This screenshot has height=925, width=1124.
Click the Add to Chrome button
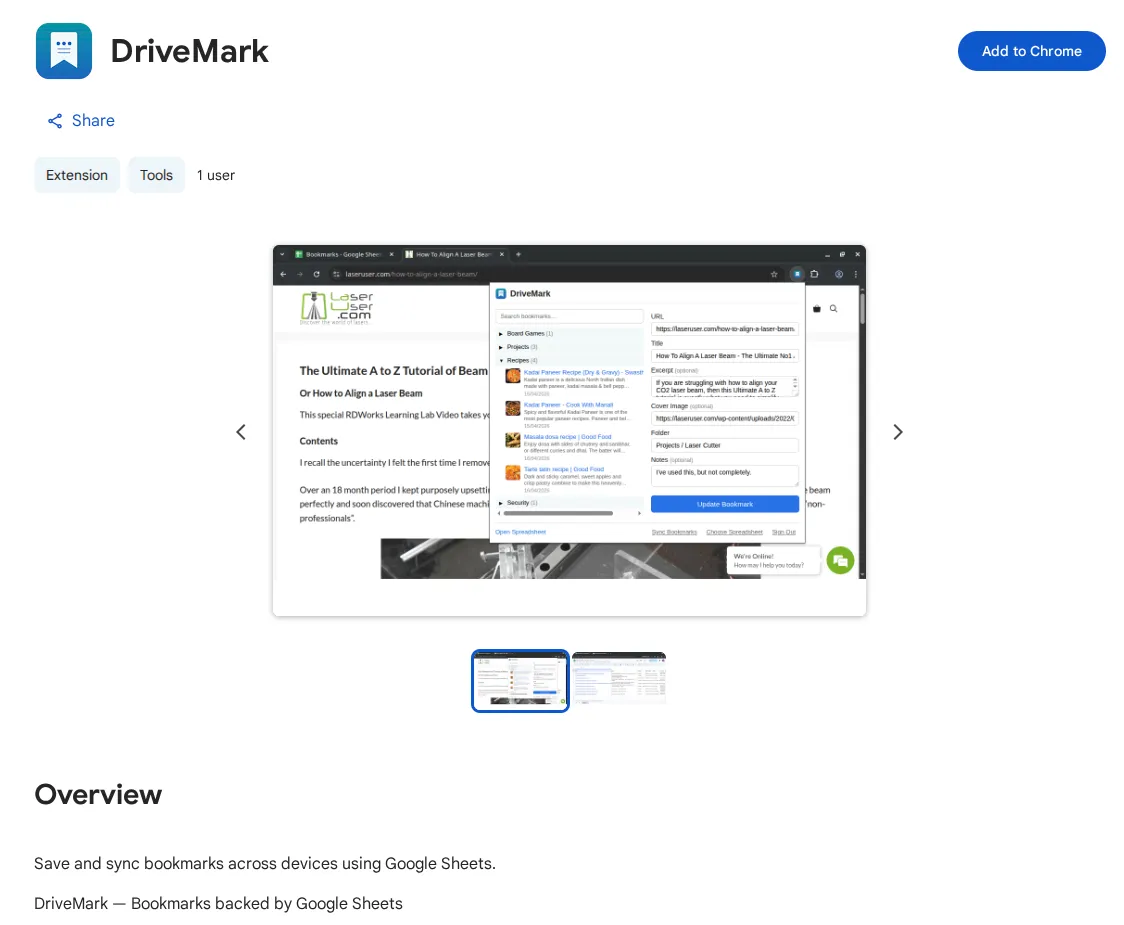pos(1031,51)
